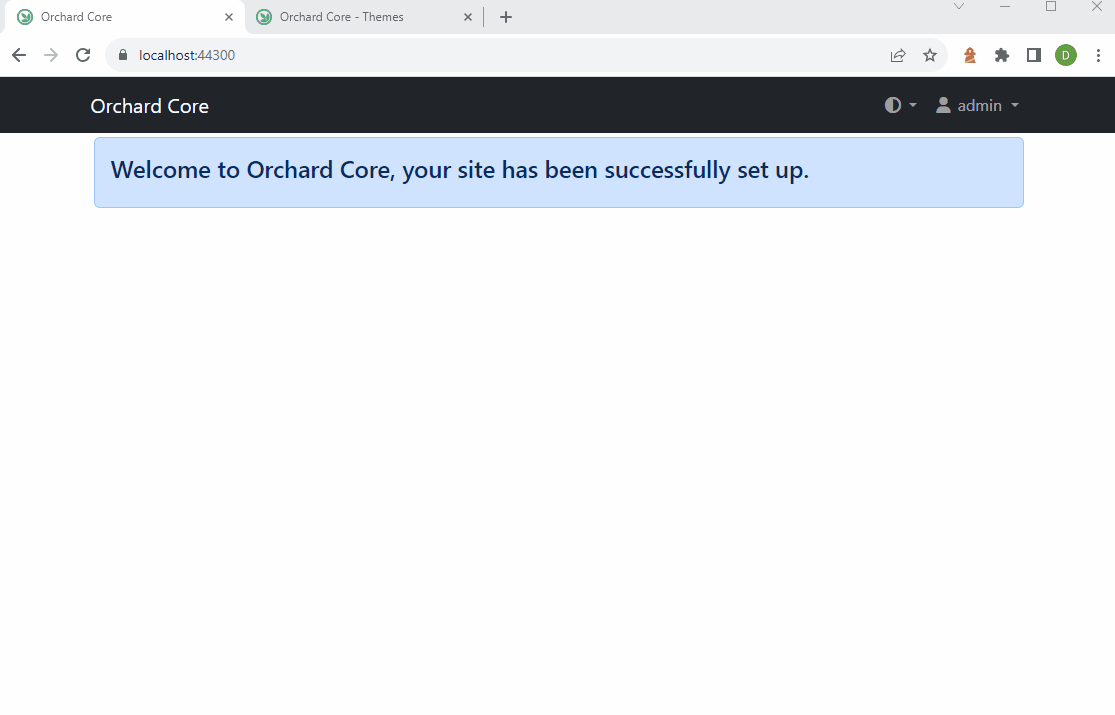The width and height of the screenshot is (1115, 715).
Task: Open the Chrome profile avatar D
Action: click(1066, 55)
